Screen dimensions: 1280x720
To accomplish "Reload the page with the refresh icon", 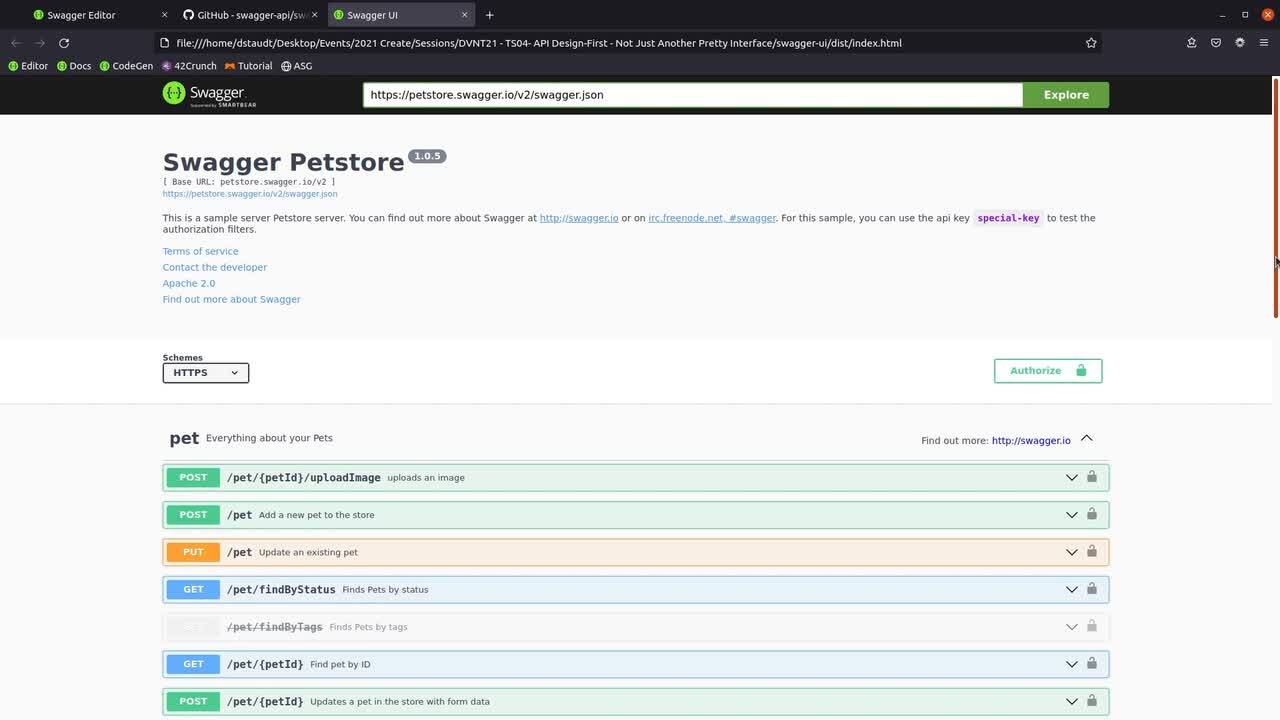I will click(64, 43).
